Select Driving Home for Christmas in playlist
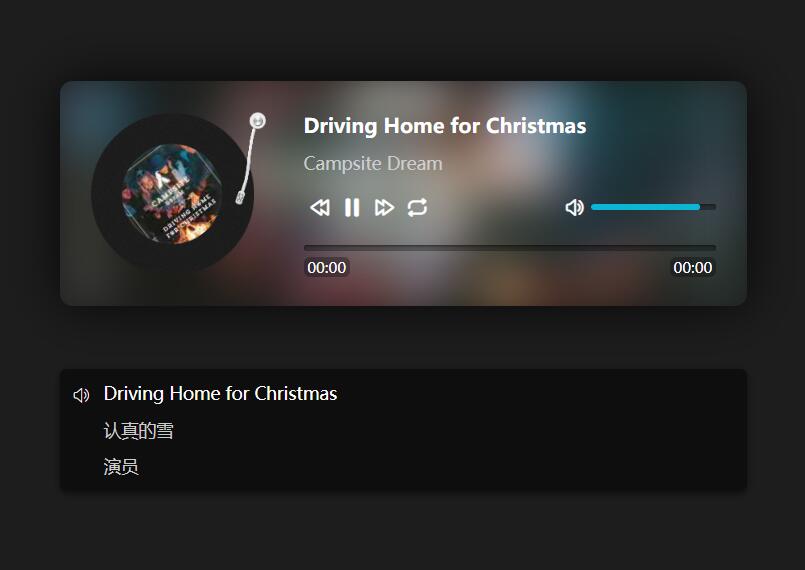805x570 pixels. pyautogui.click(x=220, y=394)
